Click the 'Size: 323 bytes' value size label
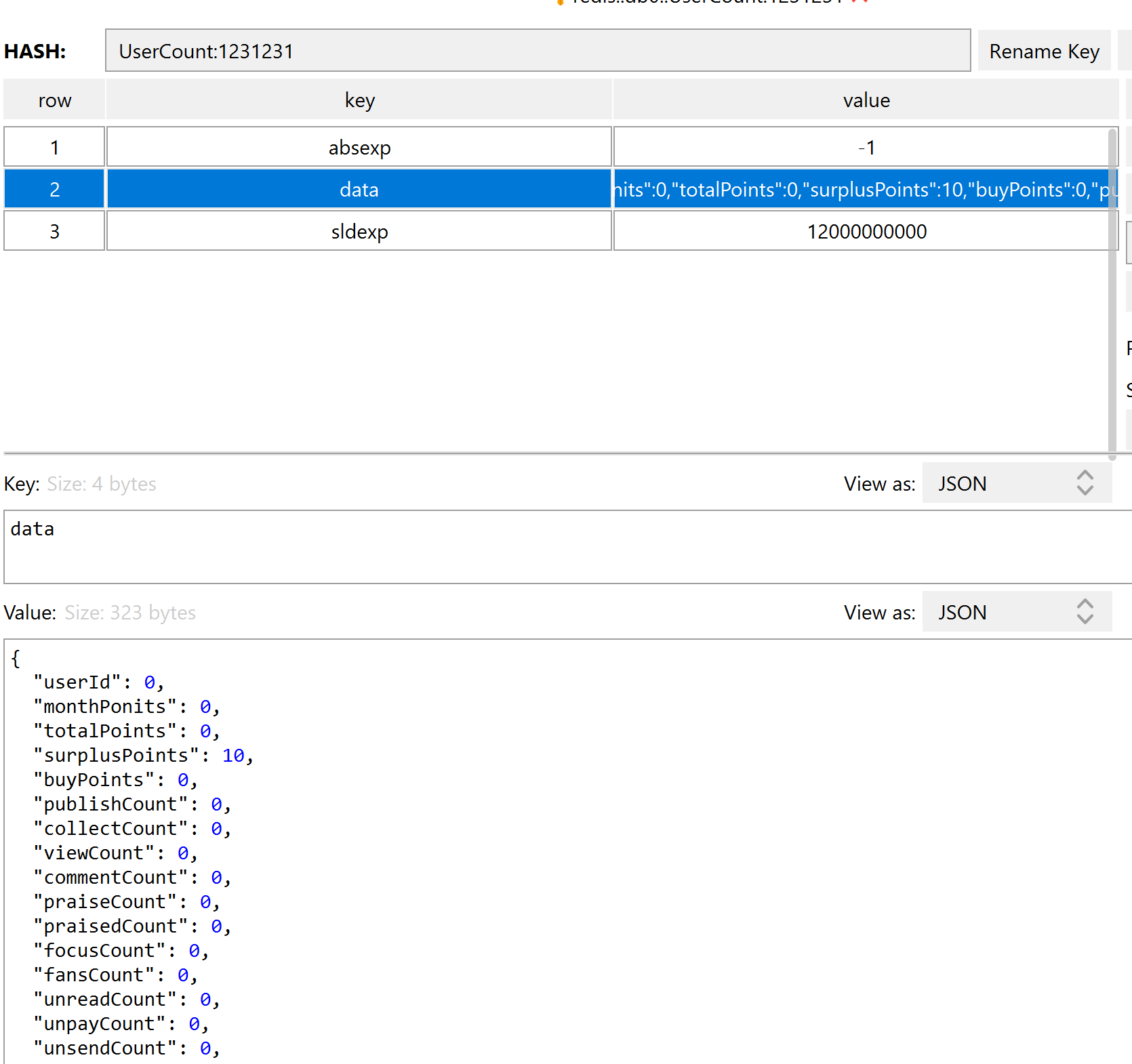1132x1064 pixels. click(130, 613)
